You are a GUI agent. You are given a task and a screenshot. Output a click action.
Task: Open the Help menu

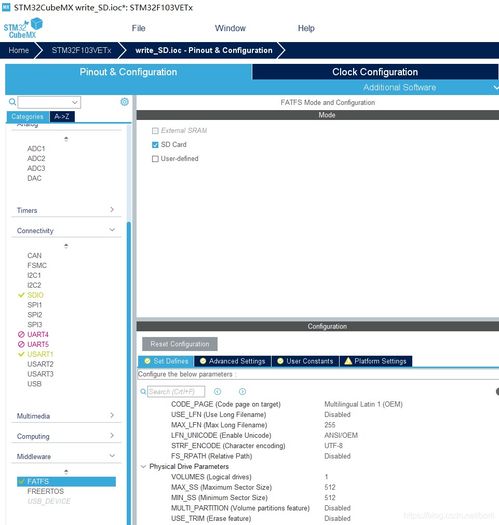click(306, 28)
